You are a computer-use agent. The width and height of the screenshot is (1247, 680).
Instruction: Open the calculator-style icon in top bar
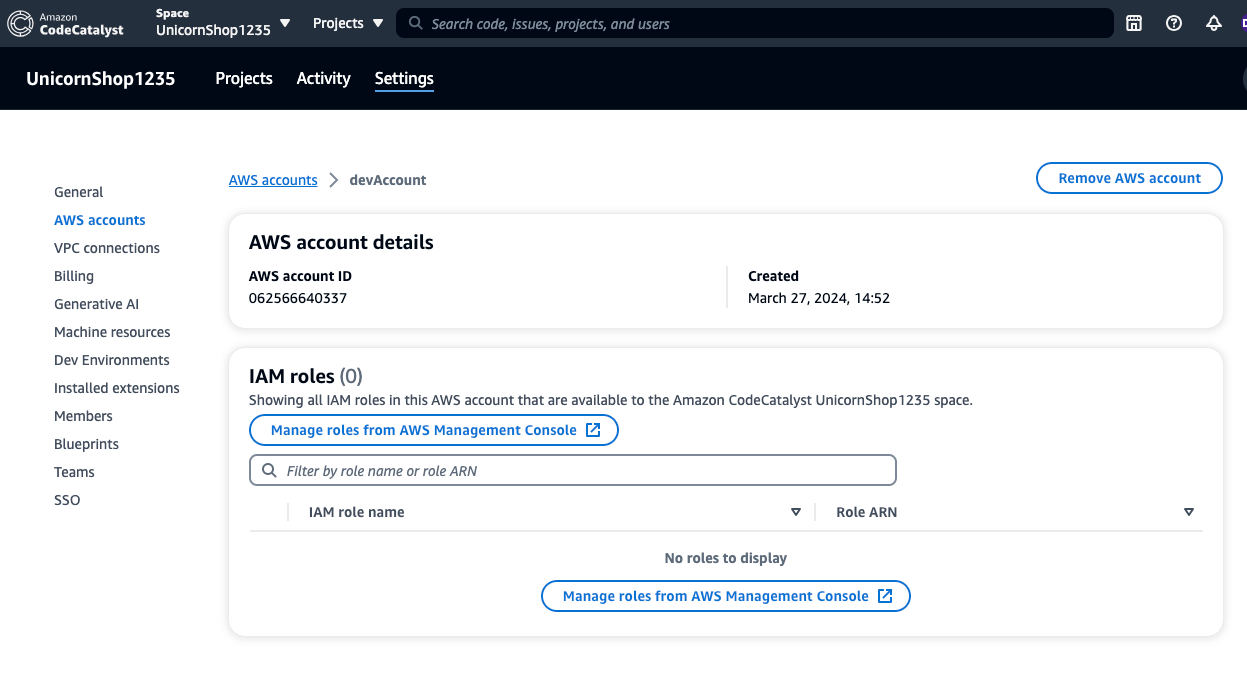(1134, 23)
